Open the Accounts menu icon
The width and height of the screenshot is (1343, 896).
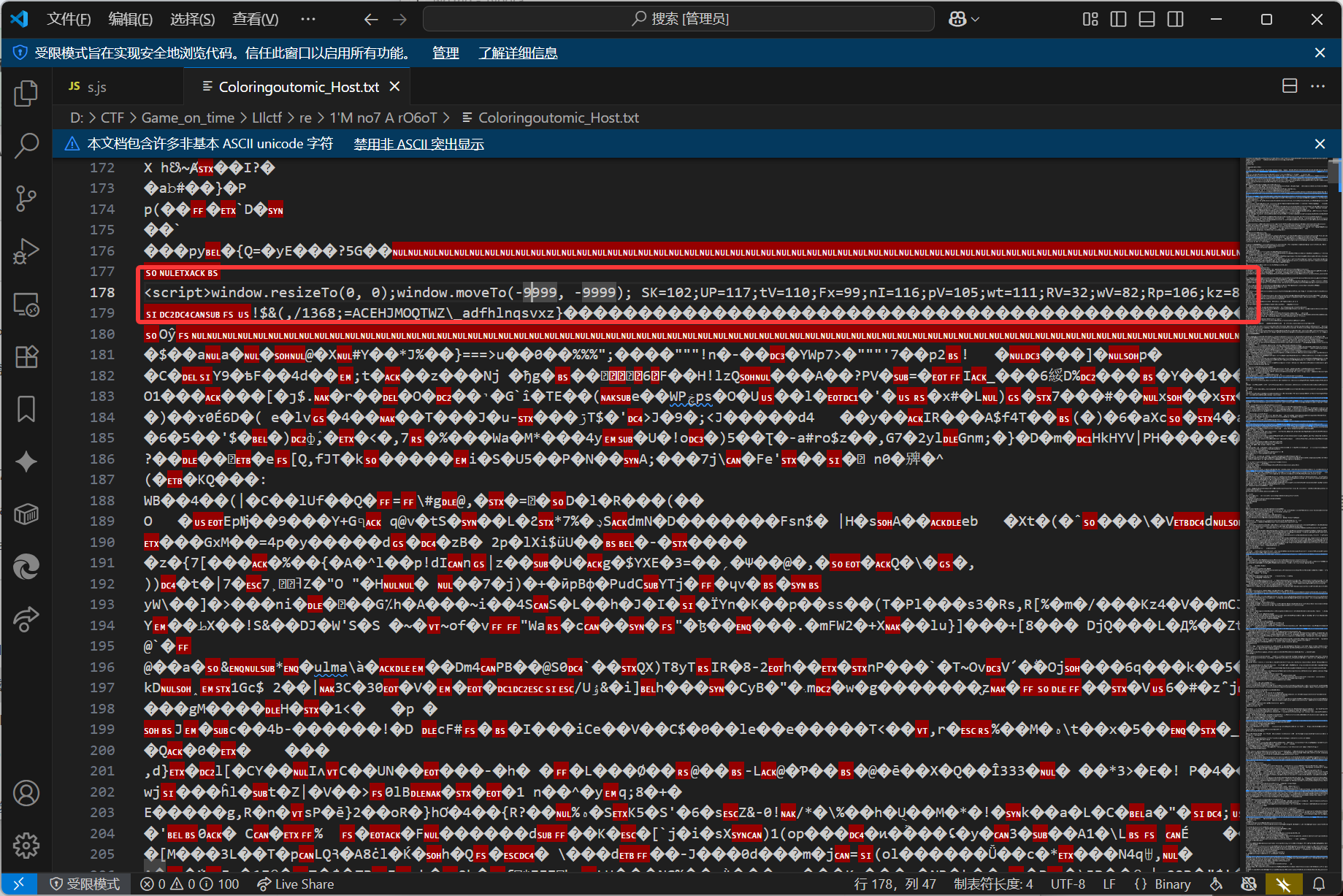pos(26,793)
